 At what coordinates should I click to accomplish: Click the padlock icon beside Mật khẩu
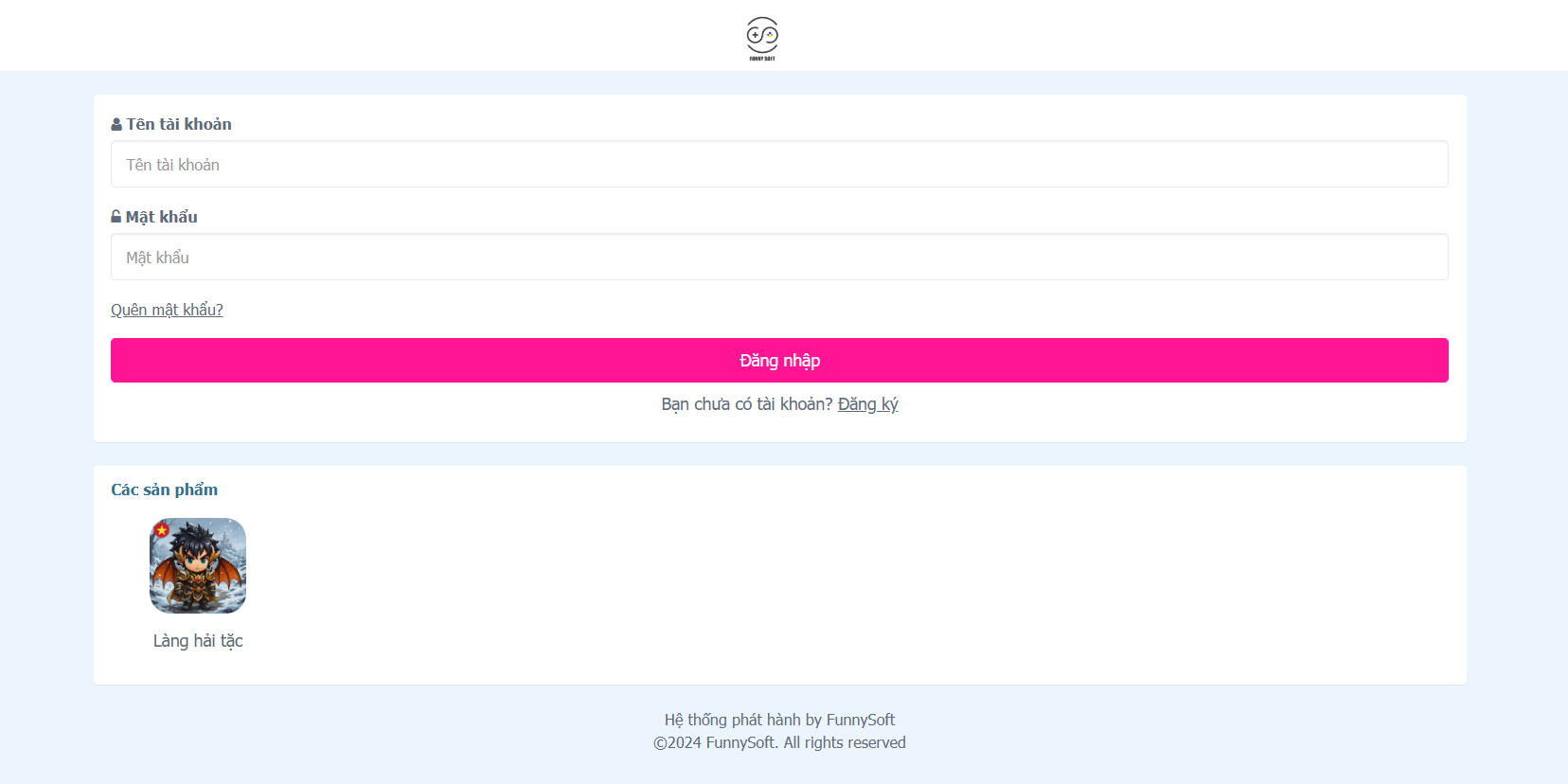tap(116, 218)
